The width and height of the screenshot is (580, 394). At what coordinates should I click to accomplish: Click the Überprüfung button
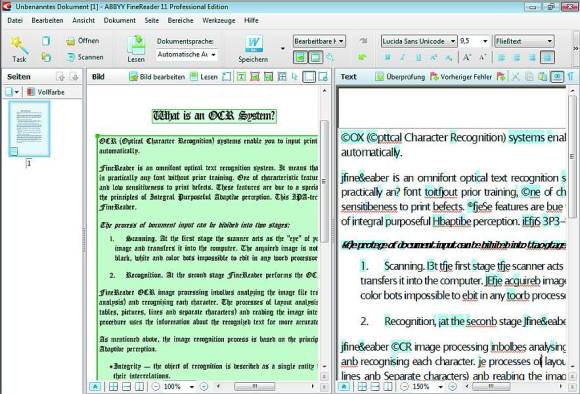(x=400, y=77)
